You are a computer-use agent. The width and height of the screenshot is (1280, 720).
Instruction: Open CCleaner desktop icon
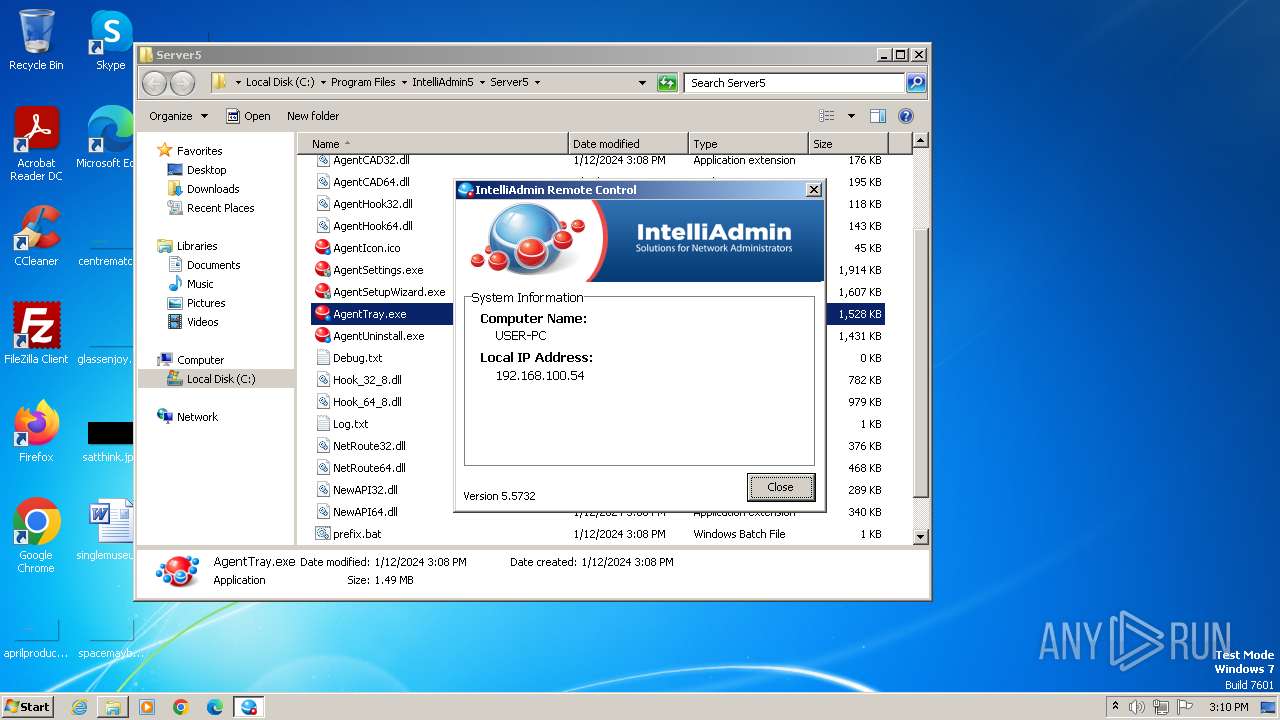(36, 236)
